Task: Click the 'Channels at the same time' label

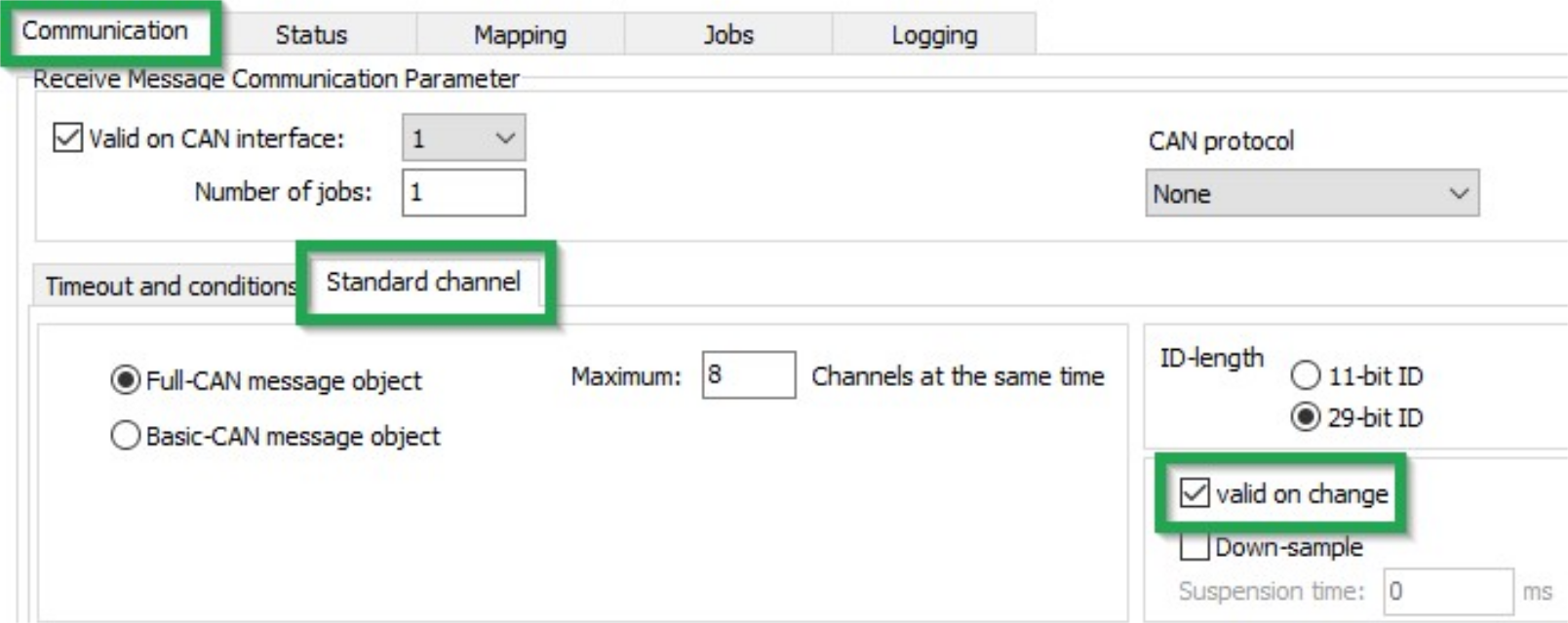Action: 958,376
